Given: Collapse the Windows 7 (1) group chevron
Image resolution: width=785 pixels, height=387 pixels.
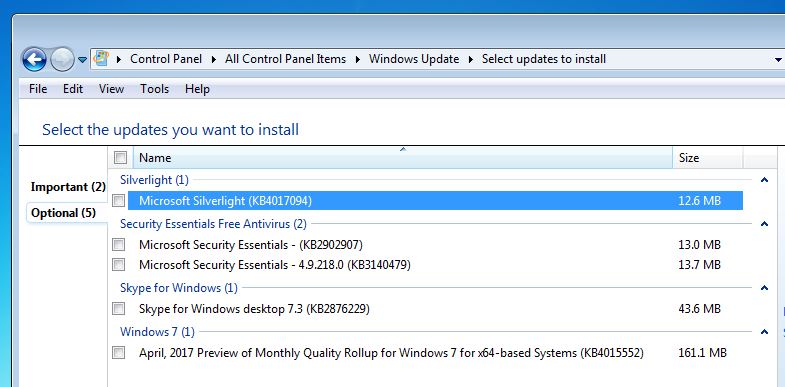Looking at the screenshot, I should pos(764,332).
